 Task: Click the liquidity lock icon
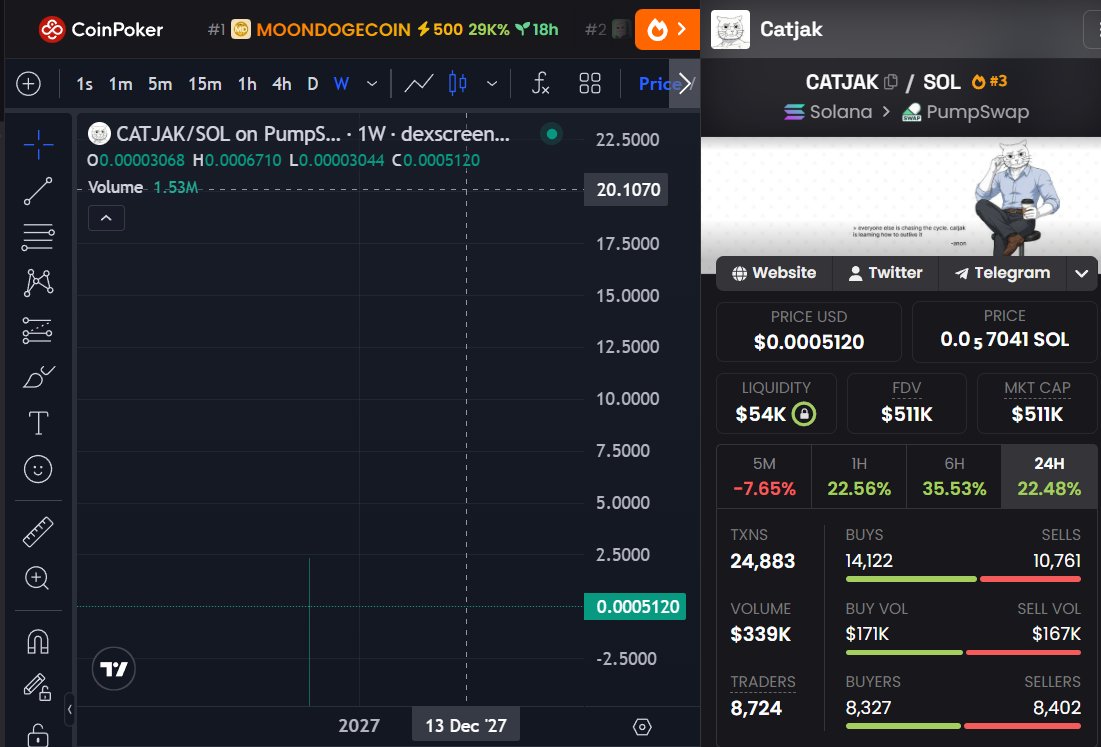[804, 414]
